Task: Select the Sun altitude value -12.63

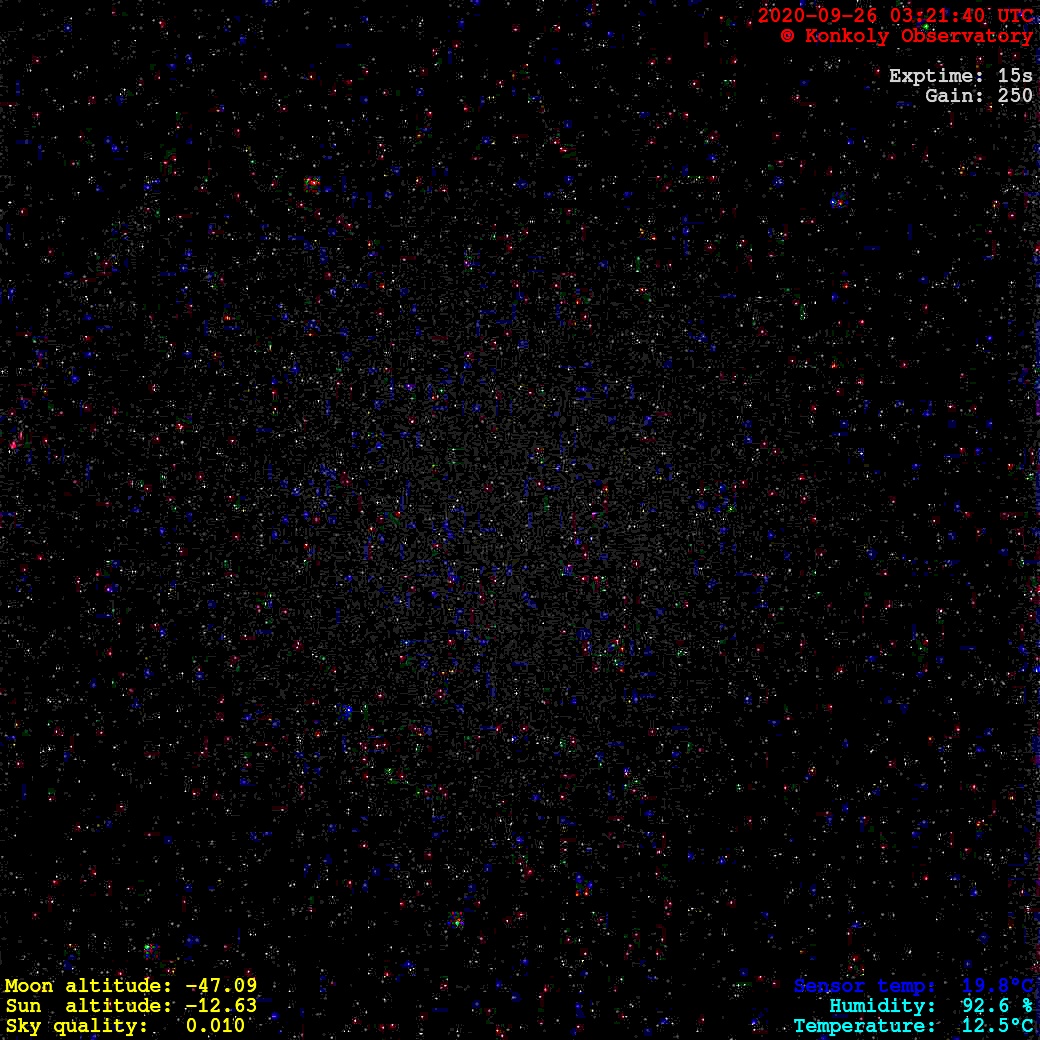Action: point(221,1006)
